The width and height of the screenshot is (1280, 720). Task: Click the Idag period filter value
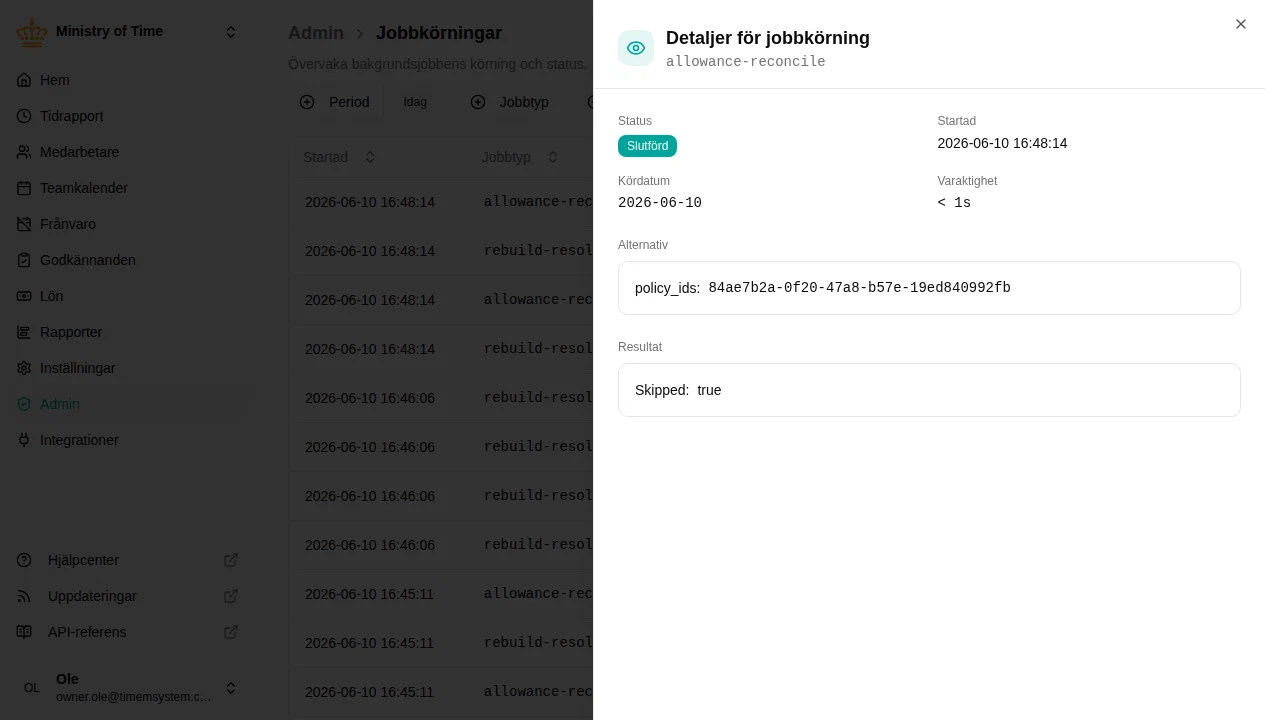point(415,102)
